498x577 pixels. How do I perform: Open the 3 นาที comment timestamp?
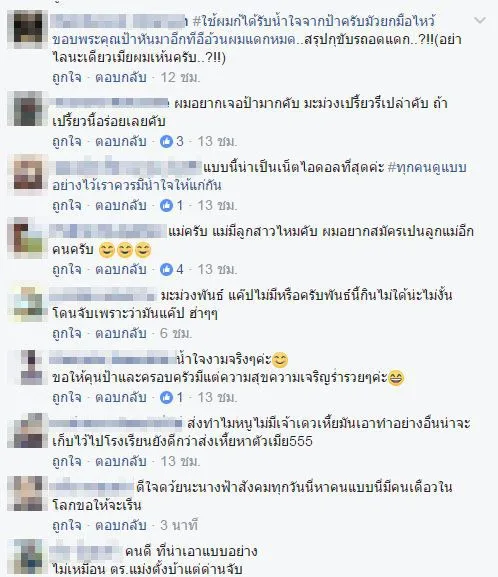pyautogui.click(x=179, y=525)
